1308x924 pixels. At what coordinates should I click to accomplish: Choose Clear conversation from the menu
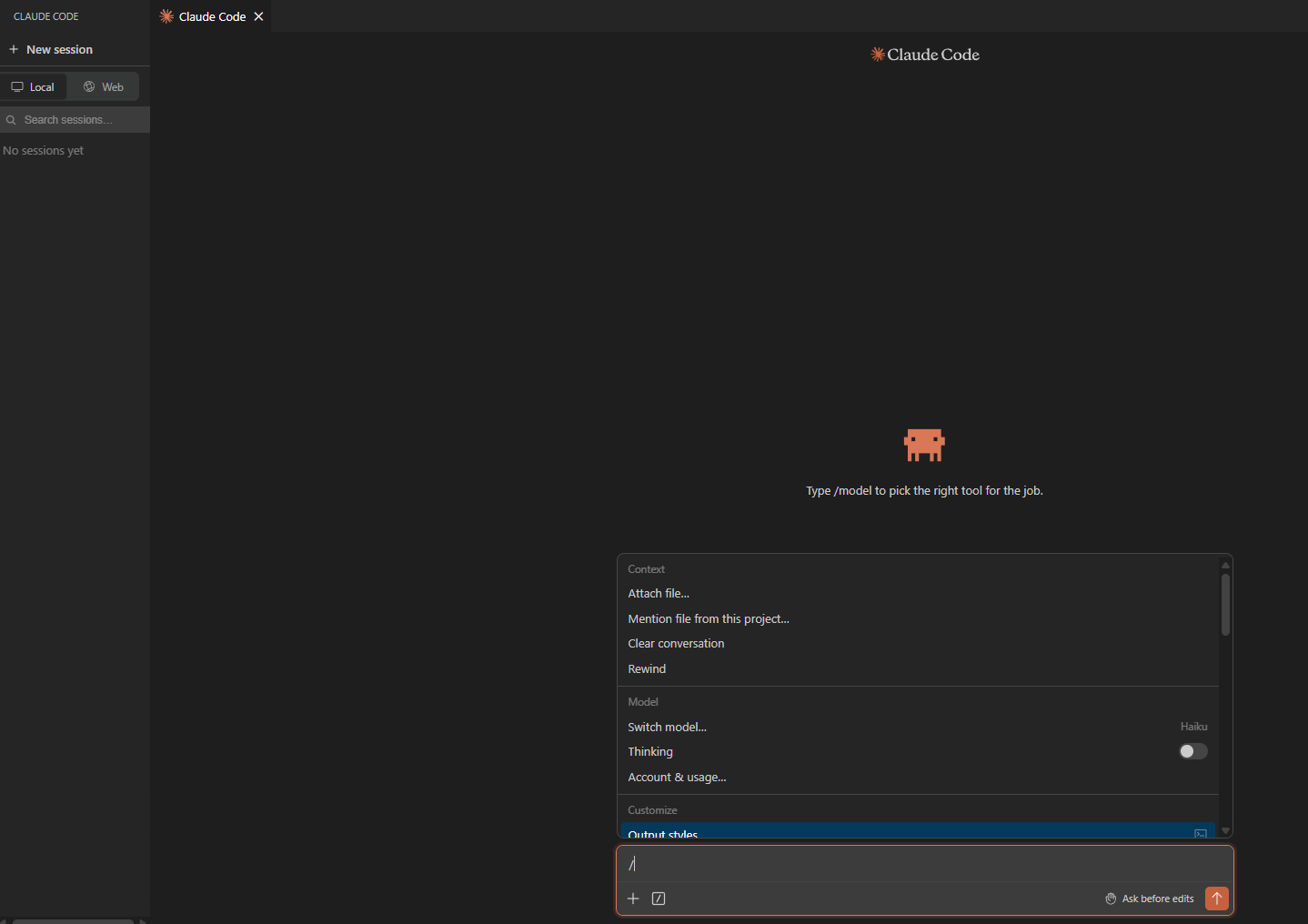676,643
